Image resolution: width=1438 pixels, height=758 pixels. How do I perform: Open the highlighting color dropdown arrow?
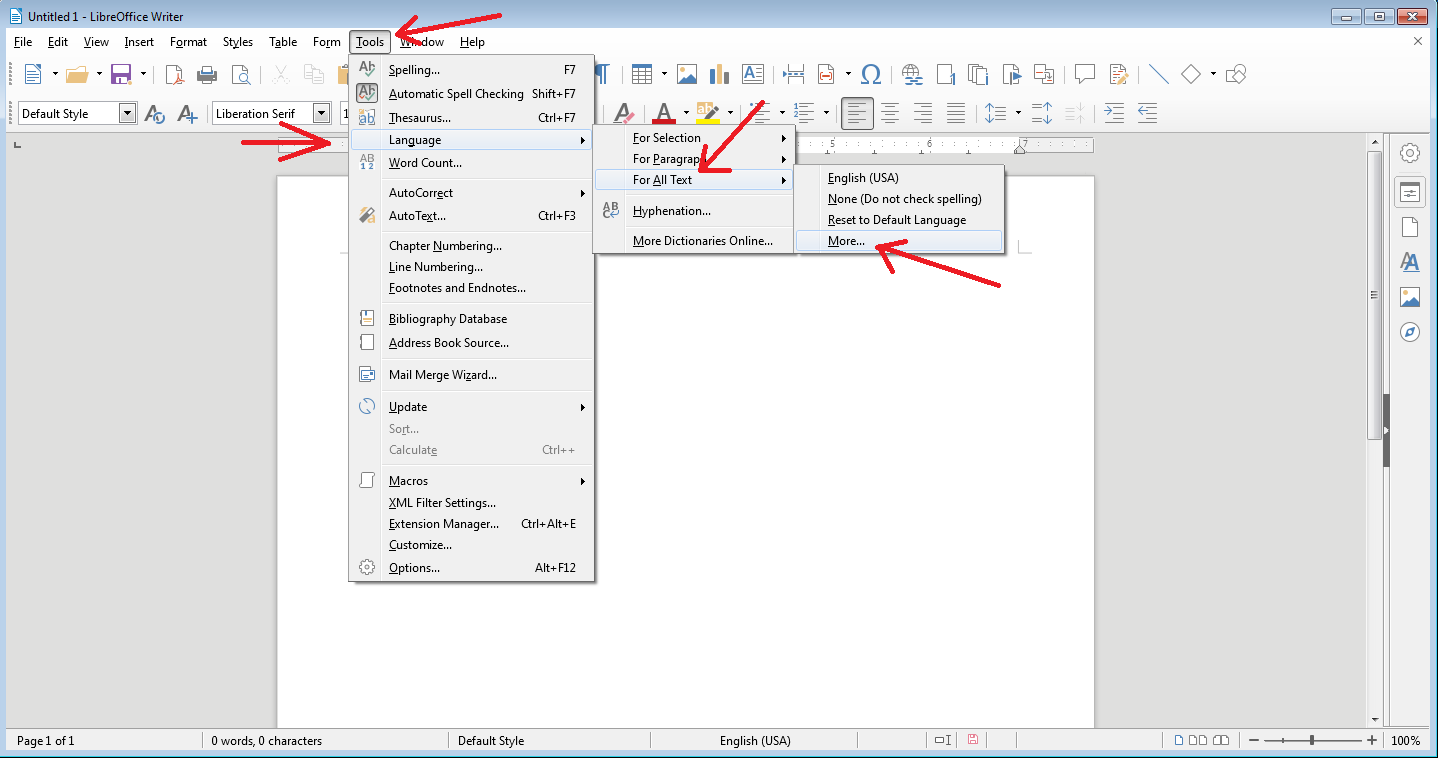click(x=730, y=114)
